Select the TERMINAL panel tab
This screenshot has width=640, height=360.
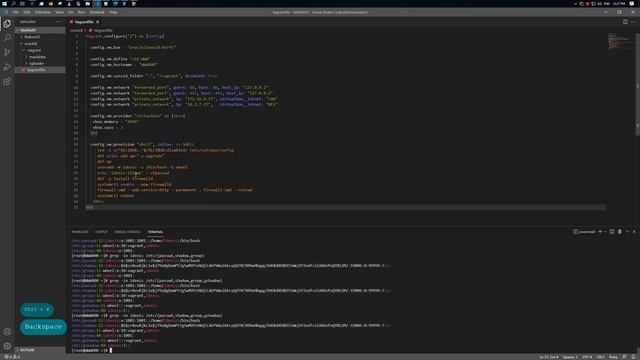pos(155,232)
